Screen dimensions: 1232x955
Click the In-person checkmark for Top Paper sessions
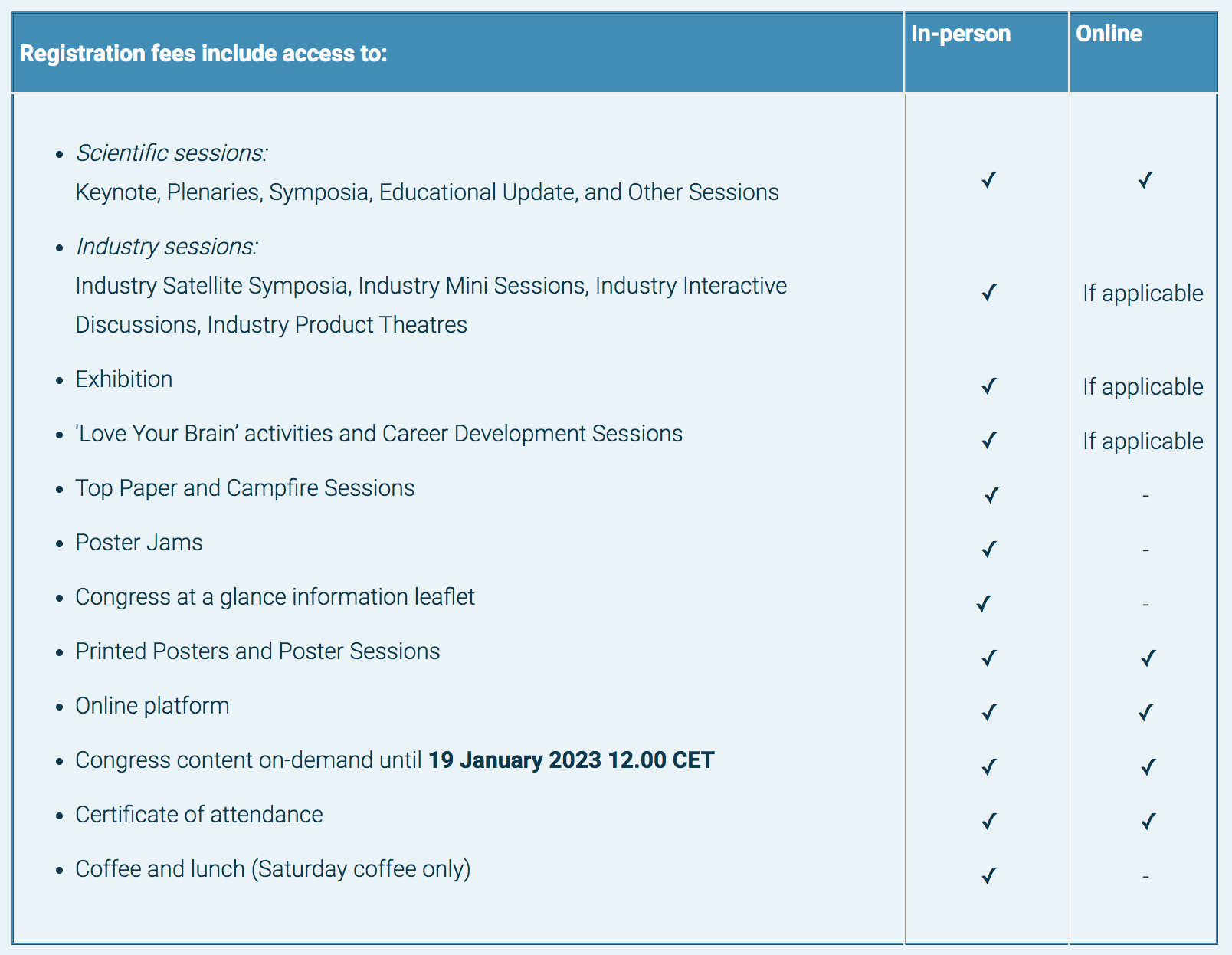click(x=991, y=494)
